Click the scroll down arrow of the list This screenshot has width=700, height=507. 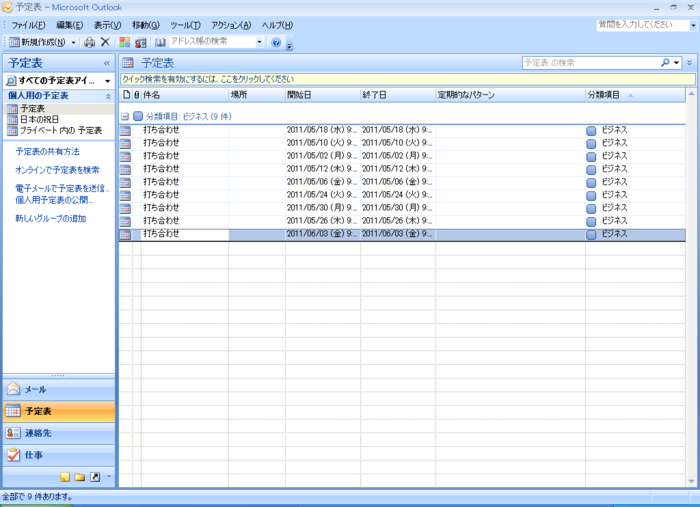pos(691,481)
